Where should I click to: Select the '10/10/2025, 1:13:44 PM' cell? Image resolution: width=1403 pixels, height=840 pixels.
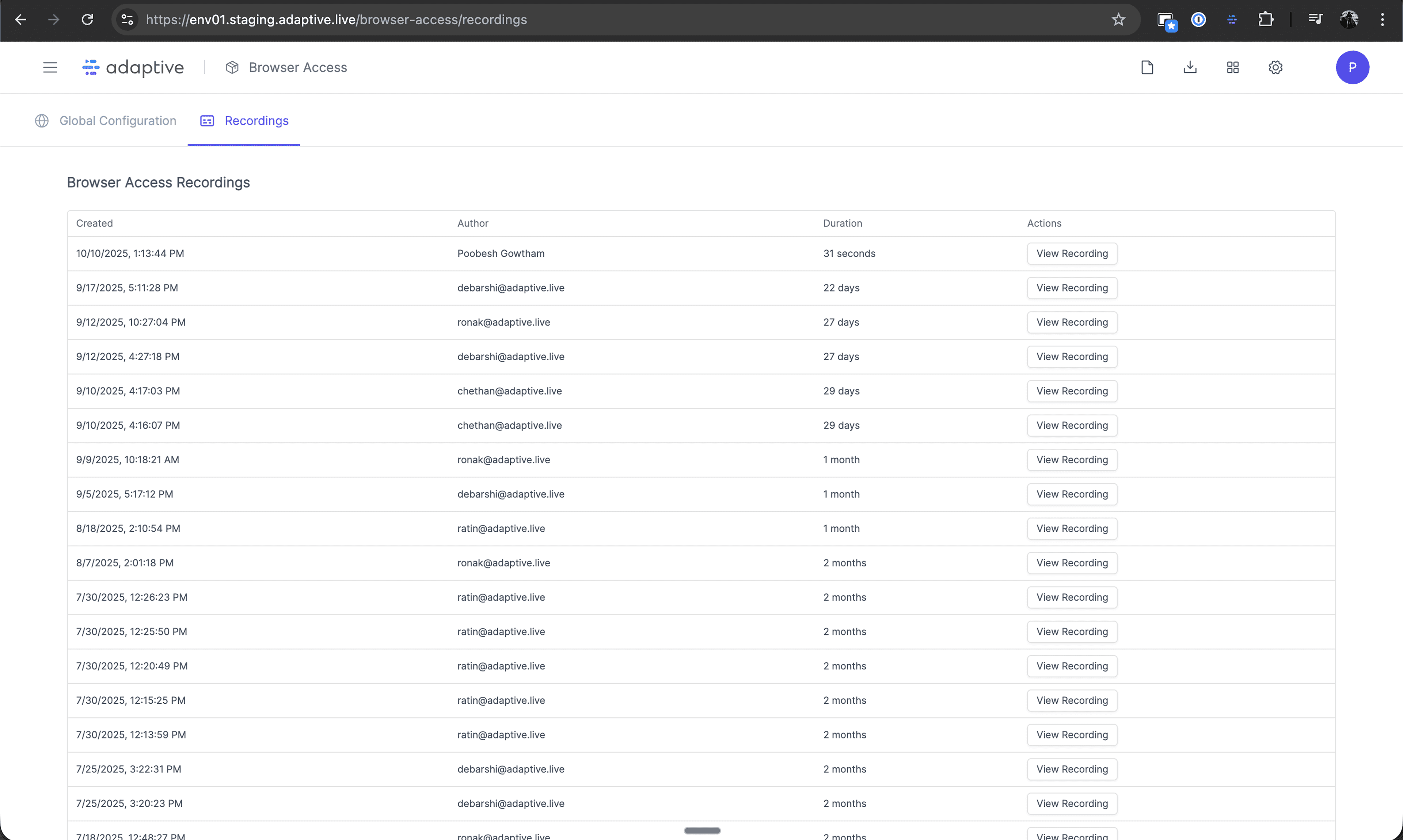coord(130,254)
